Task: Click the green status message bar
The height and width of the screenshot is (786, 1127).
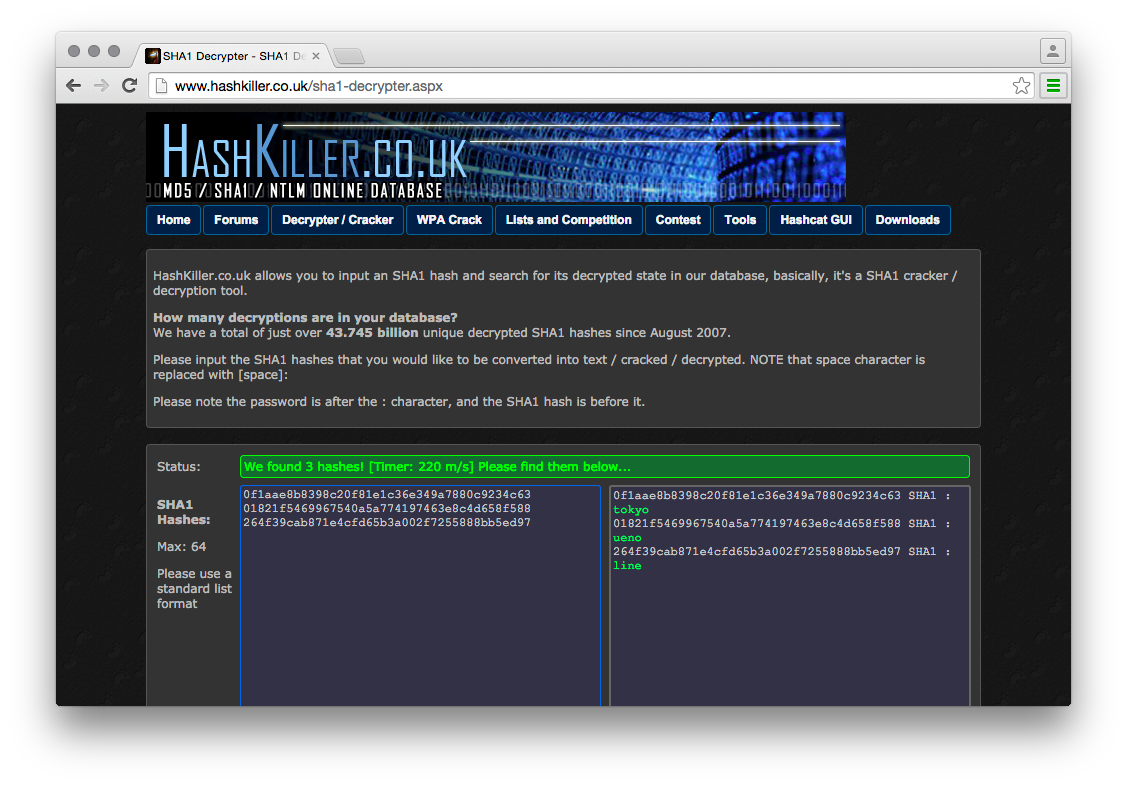Action: coord(604,466)
